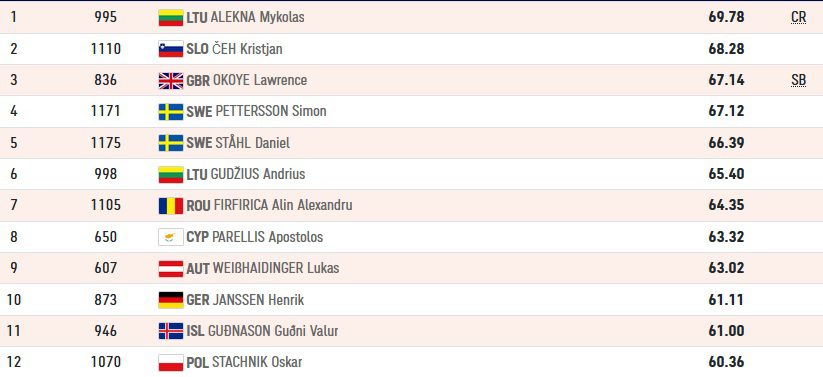Image resolution: width=823 pixels, height=377 pixels.
Task: Click the Germany flag next to JANSSEN Henrik
Action: 171,300
